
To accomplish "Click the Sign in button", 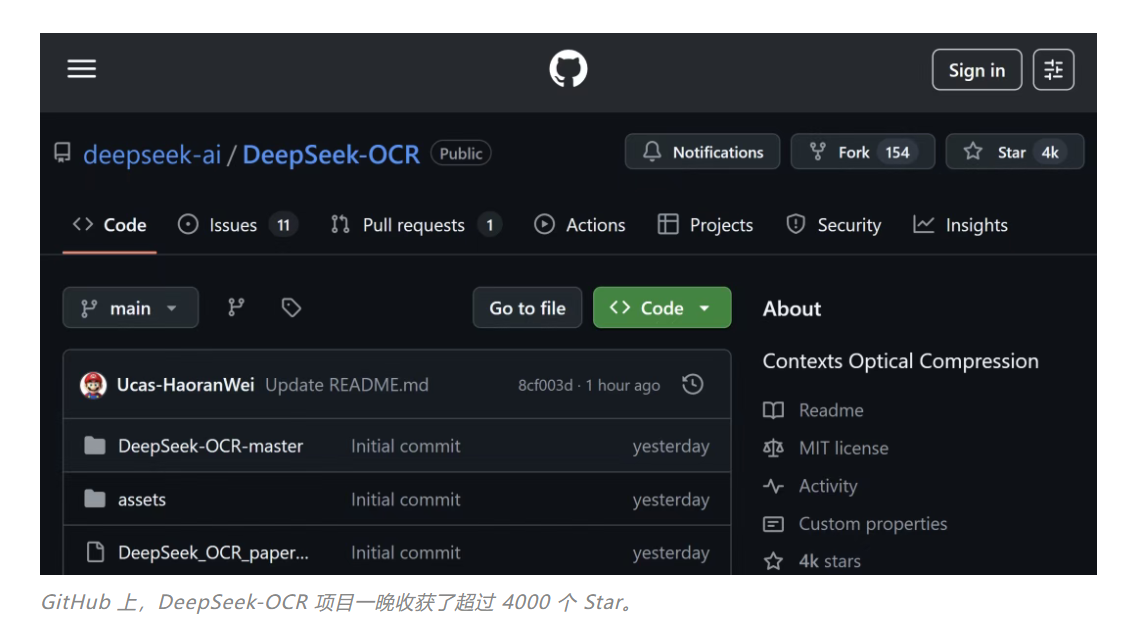I will tap(976, 70).
